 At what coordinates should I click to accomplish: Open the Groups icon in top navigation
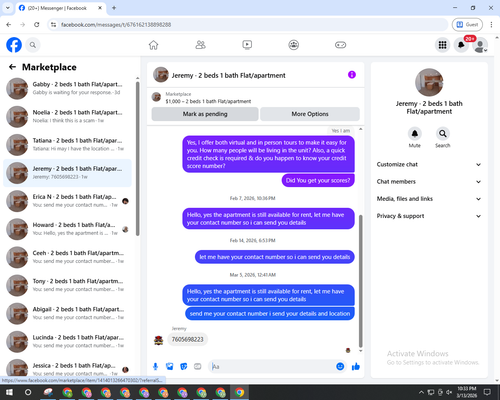tap(294, 45)
